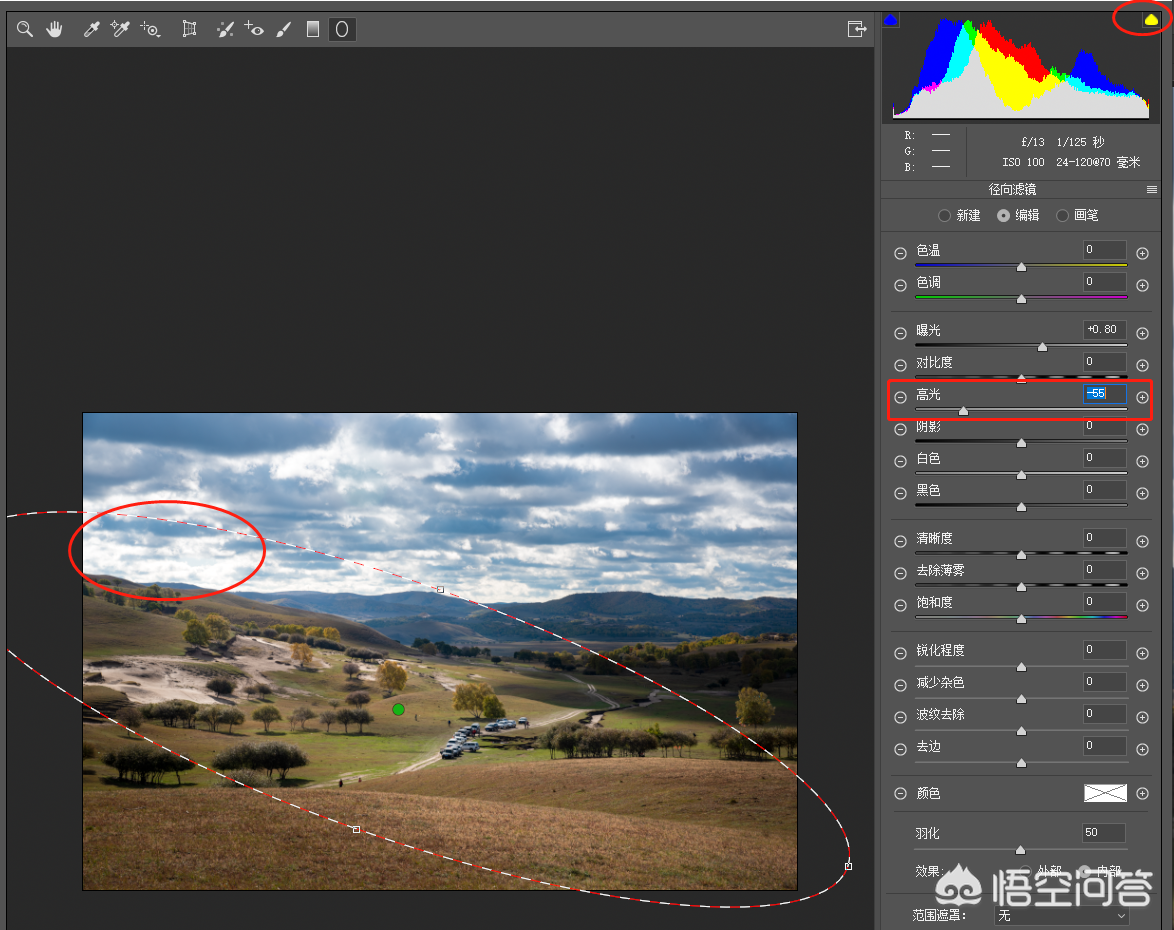Select the Zoom tool

25,29
